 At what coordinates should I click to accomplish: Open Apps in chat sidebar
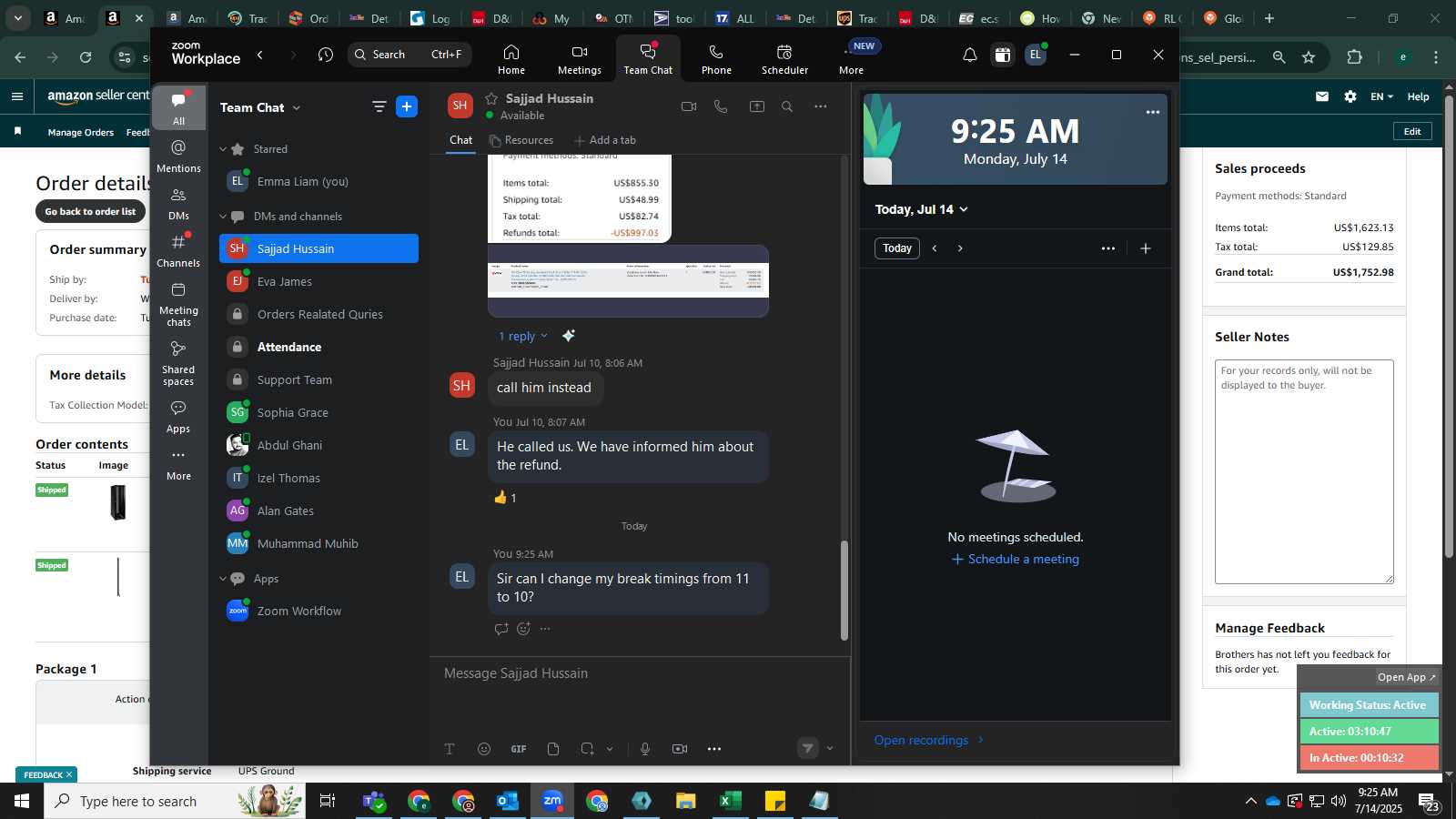coord(178,417)
